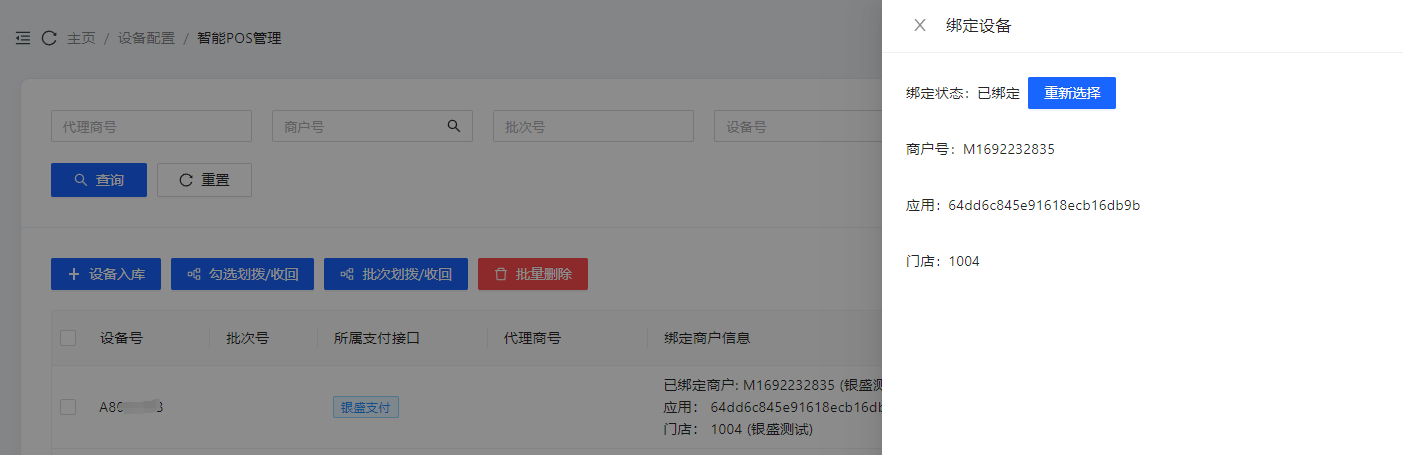
Task: Toggle the sidebar collapse menu icon
Action: pyautogui.click(x=23, y=39)
